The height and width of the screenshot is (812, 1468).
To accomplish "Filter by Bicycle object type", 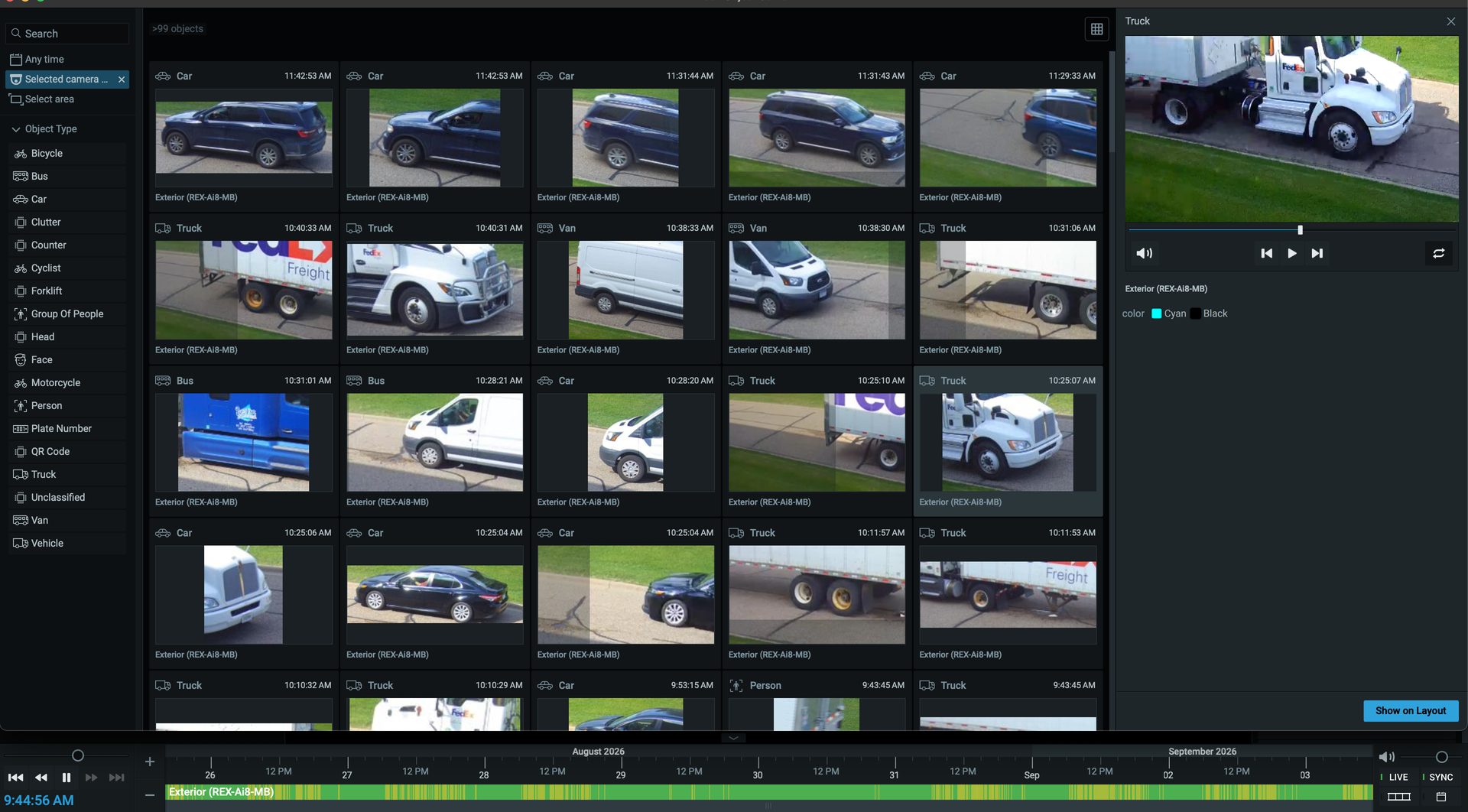I will (x=67, y=154).
